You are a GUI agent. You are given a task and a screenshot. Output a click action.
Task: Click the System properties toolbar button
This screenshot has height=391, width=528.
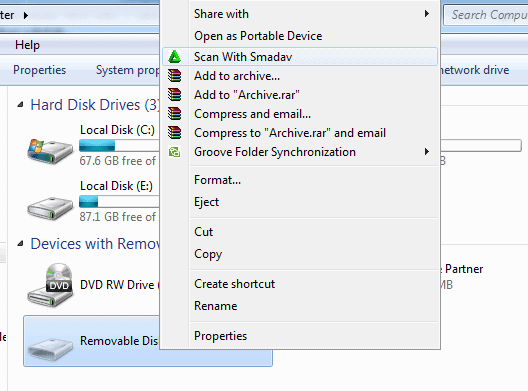tap(127, 70)
